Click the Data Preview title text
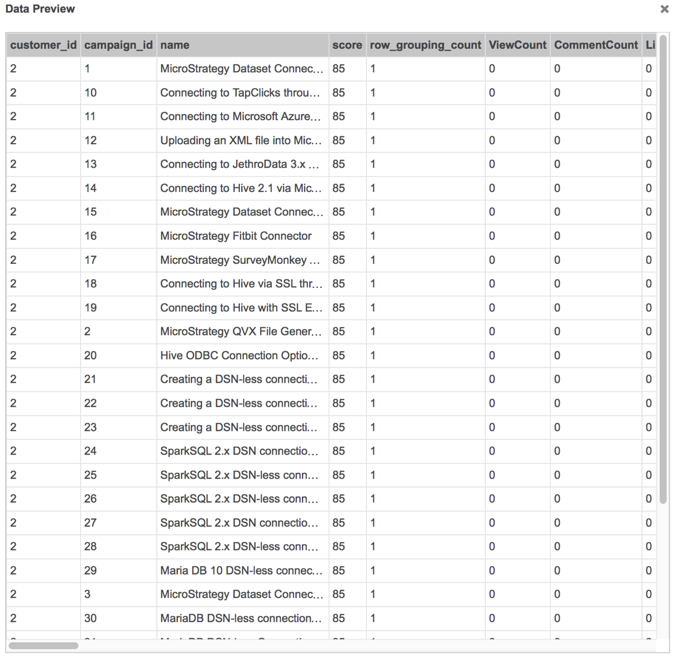Image resolution: width=677 pixels, height=663 pixels. click(x=40, y=9)
